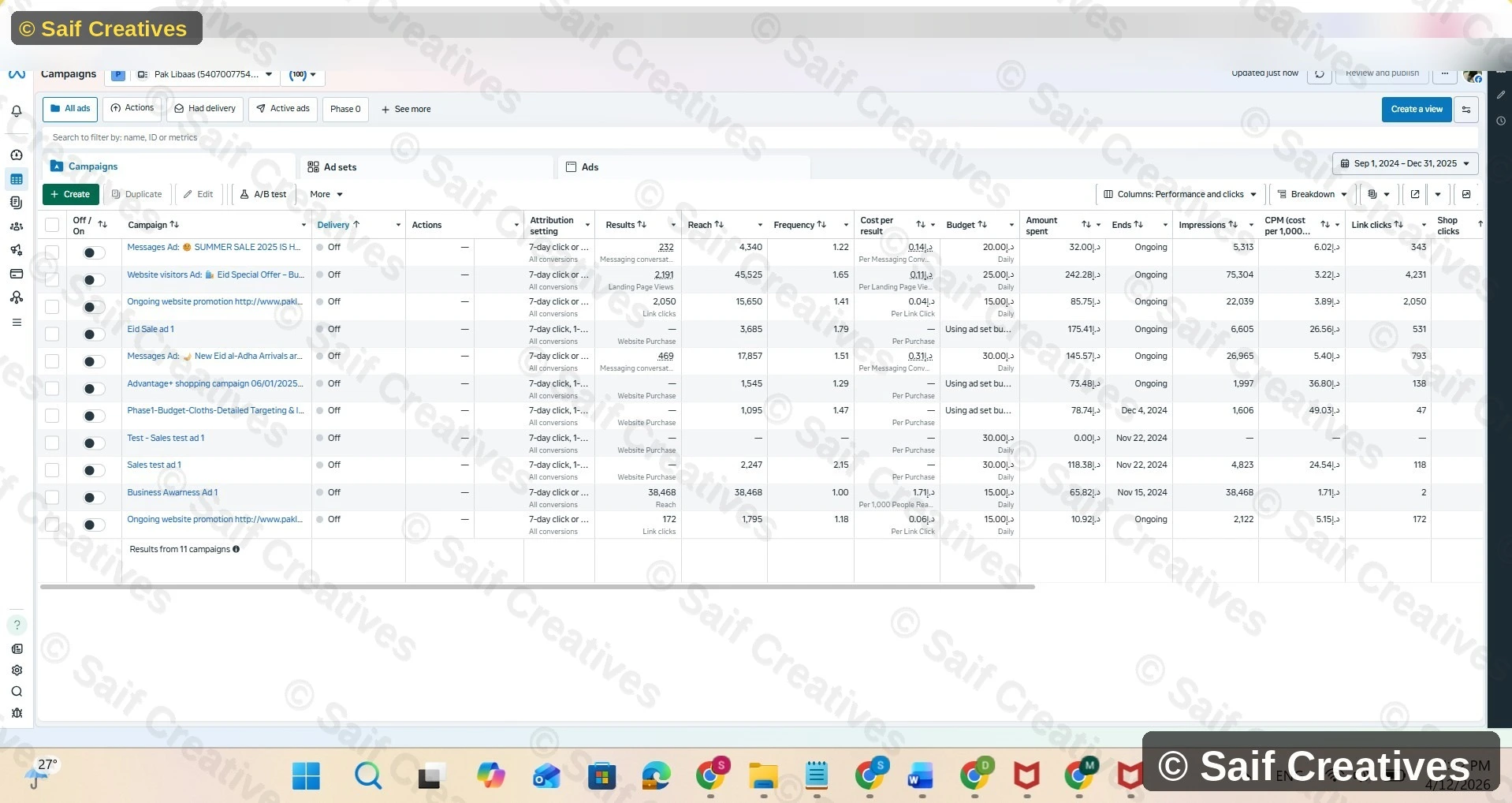
Task: Check the box for Sales test ad 1
Action: coord(52,470)
